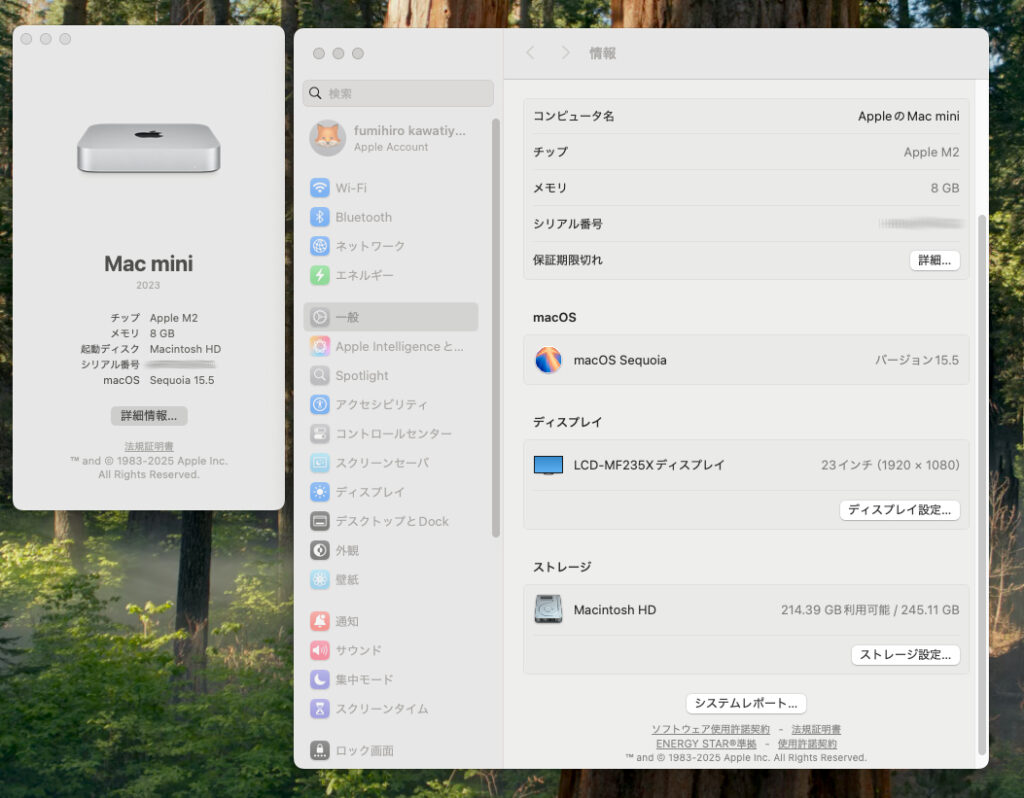The height and width of the screenshot is (798, 1024).
Task: Open the fumihiro kawatiy... Apple Account row
Action: point(393,138)
